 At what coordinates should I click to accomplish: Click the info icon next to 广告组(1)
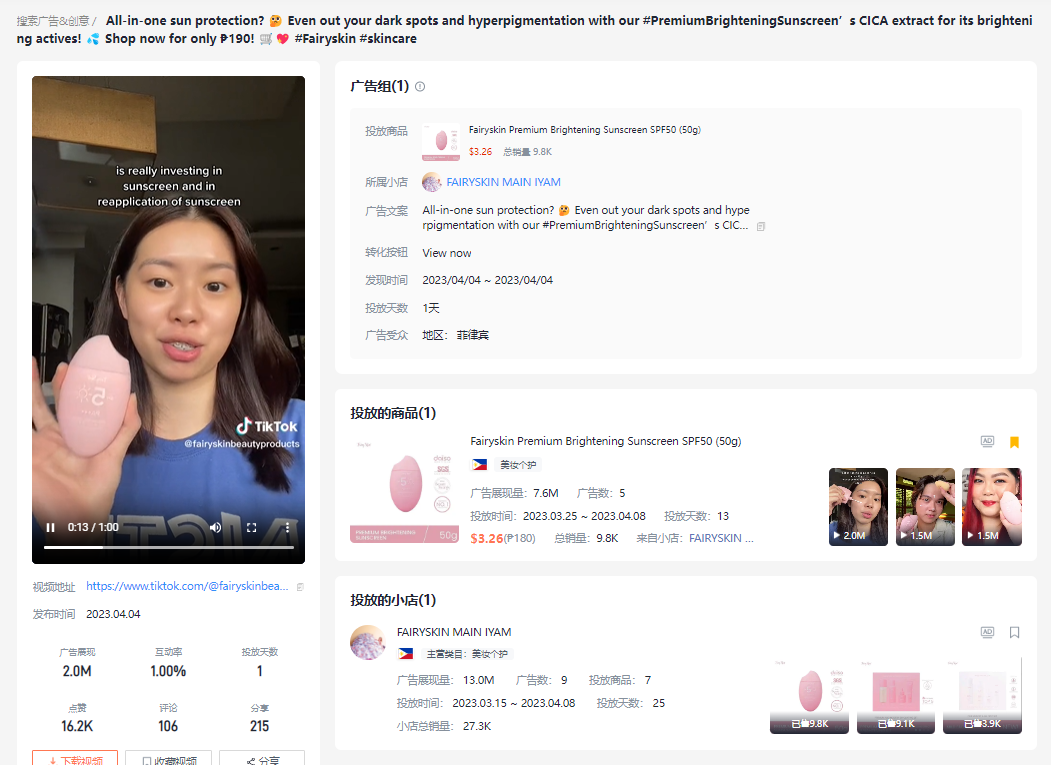pos(420,87)
